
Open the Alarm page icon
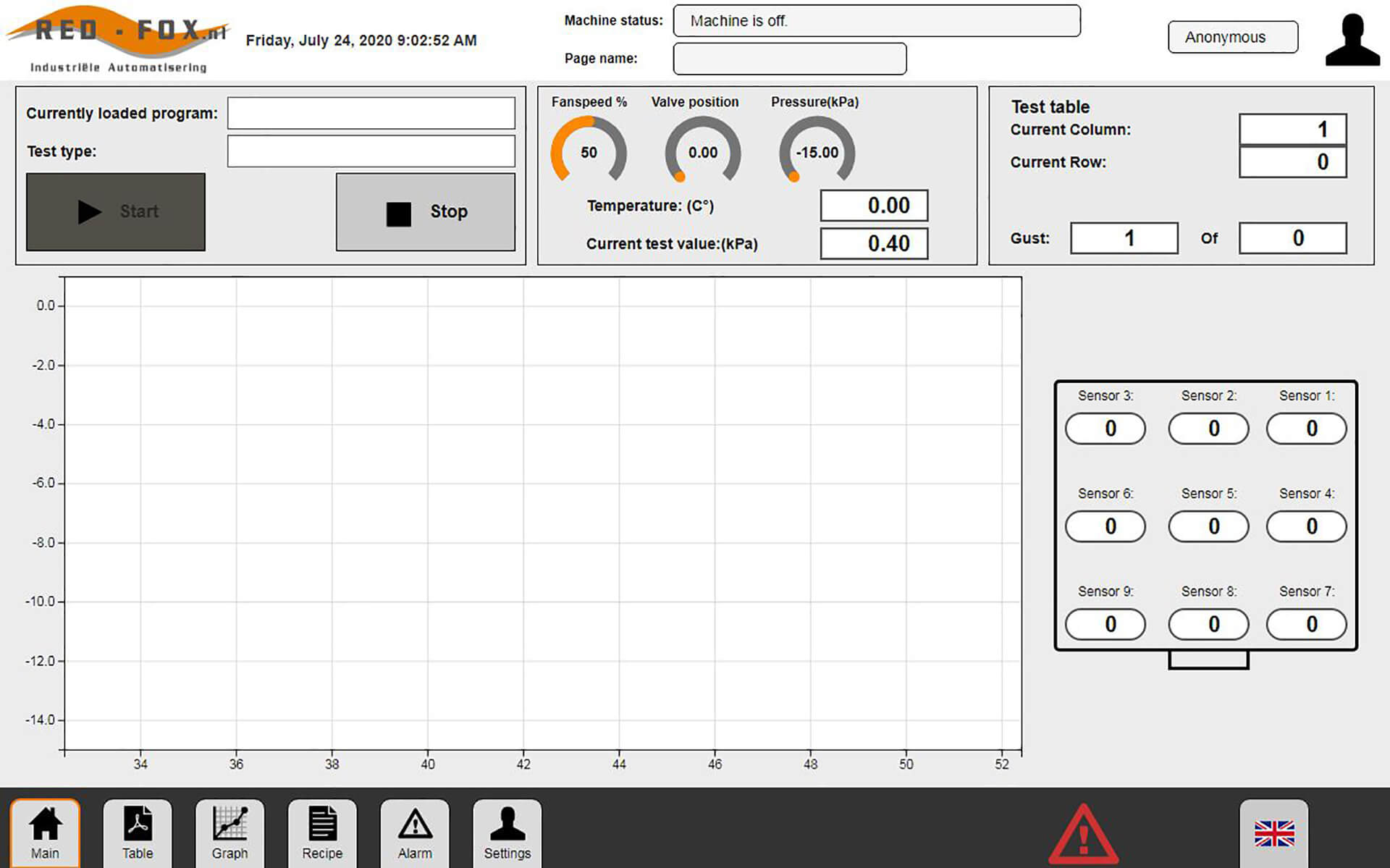point(415,833)
